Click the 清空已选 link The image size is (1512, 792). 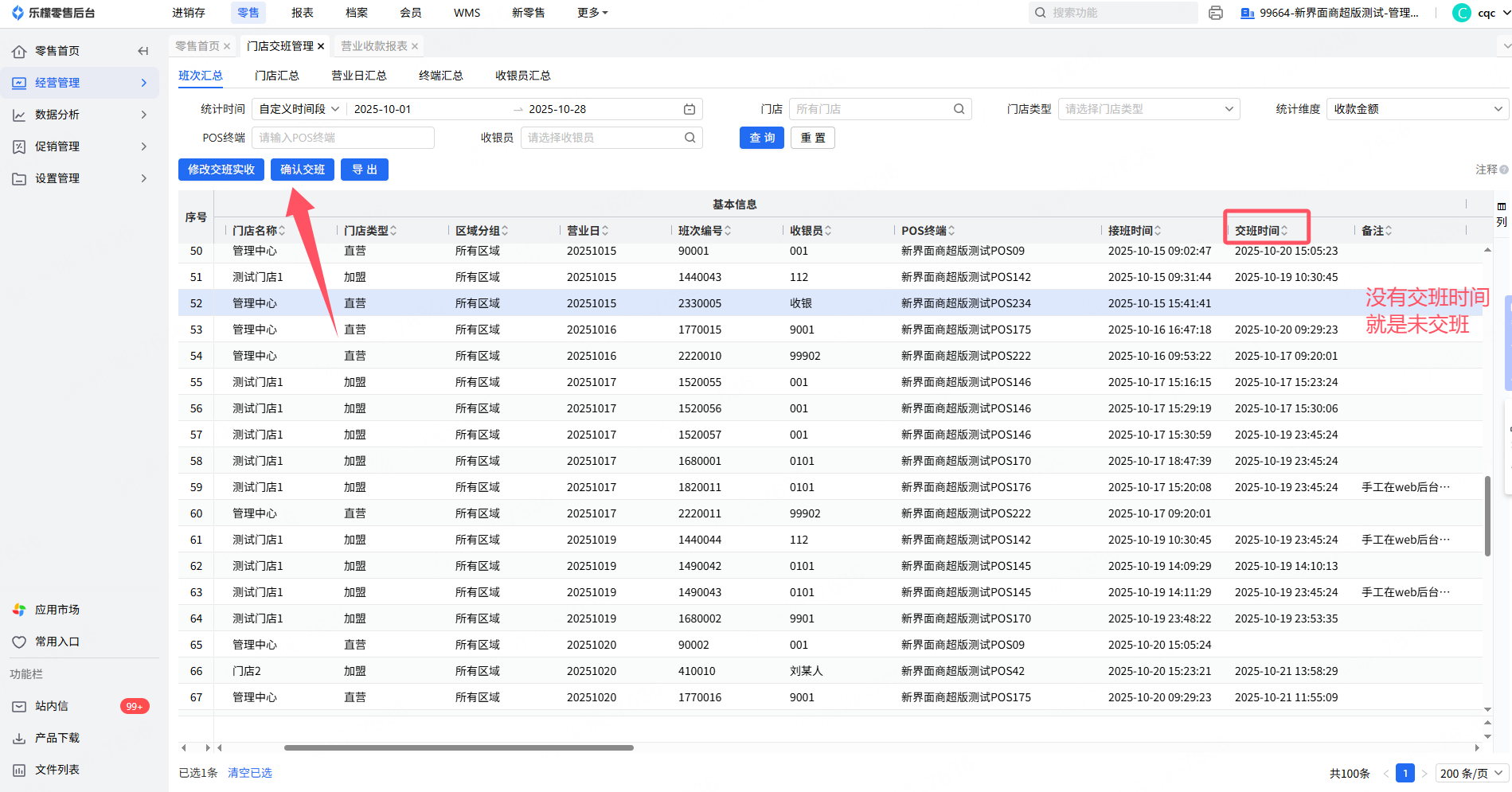coord(250,773)
